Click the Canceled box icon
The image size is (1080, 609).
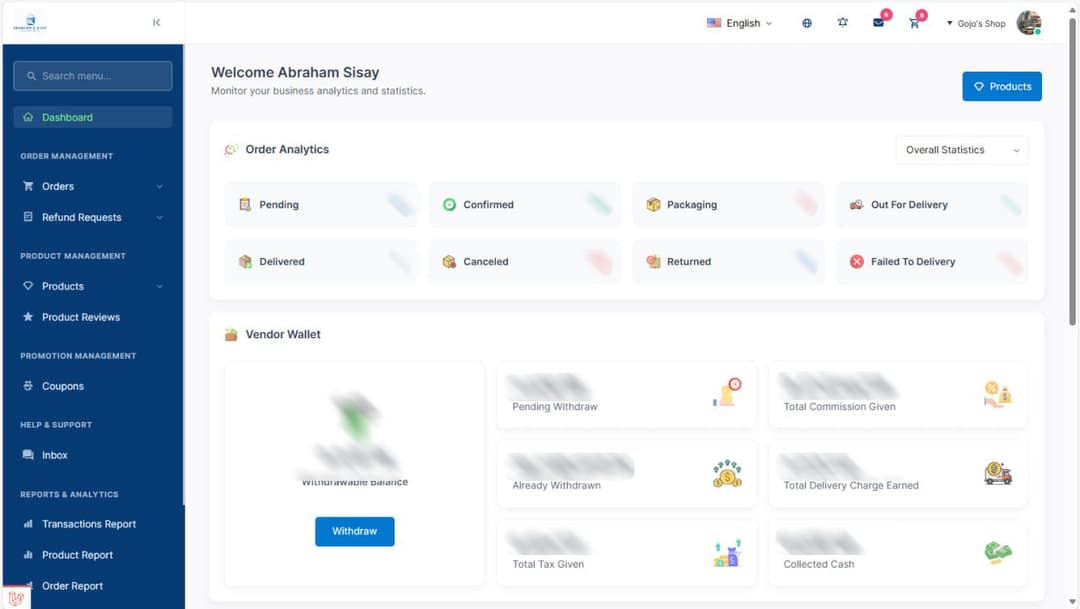coord(449,261)
